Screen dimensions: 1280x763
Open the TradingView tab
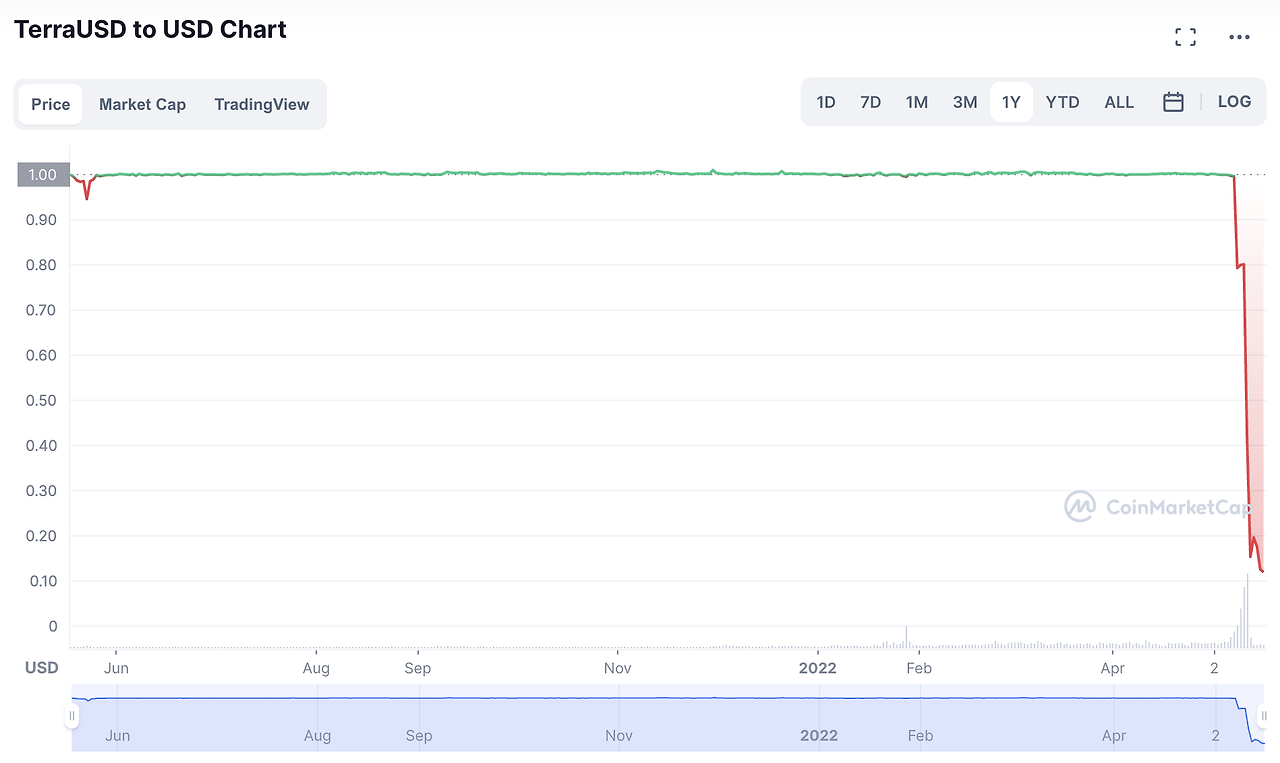click(x=262, y=104)
